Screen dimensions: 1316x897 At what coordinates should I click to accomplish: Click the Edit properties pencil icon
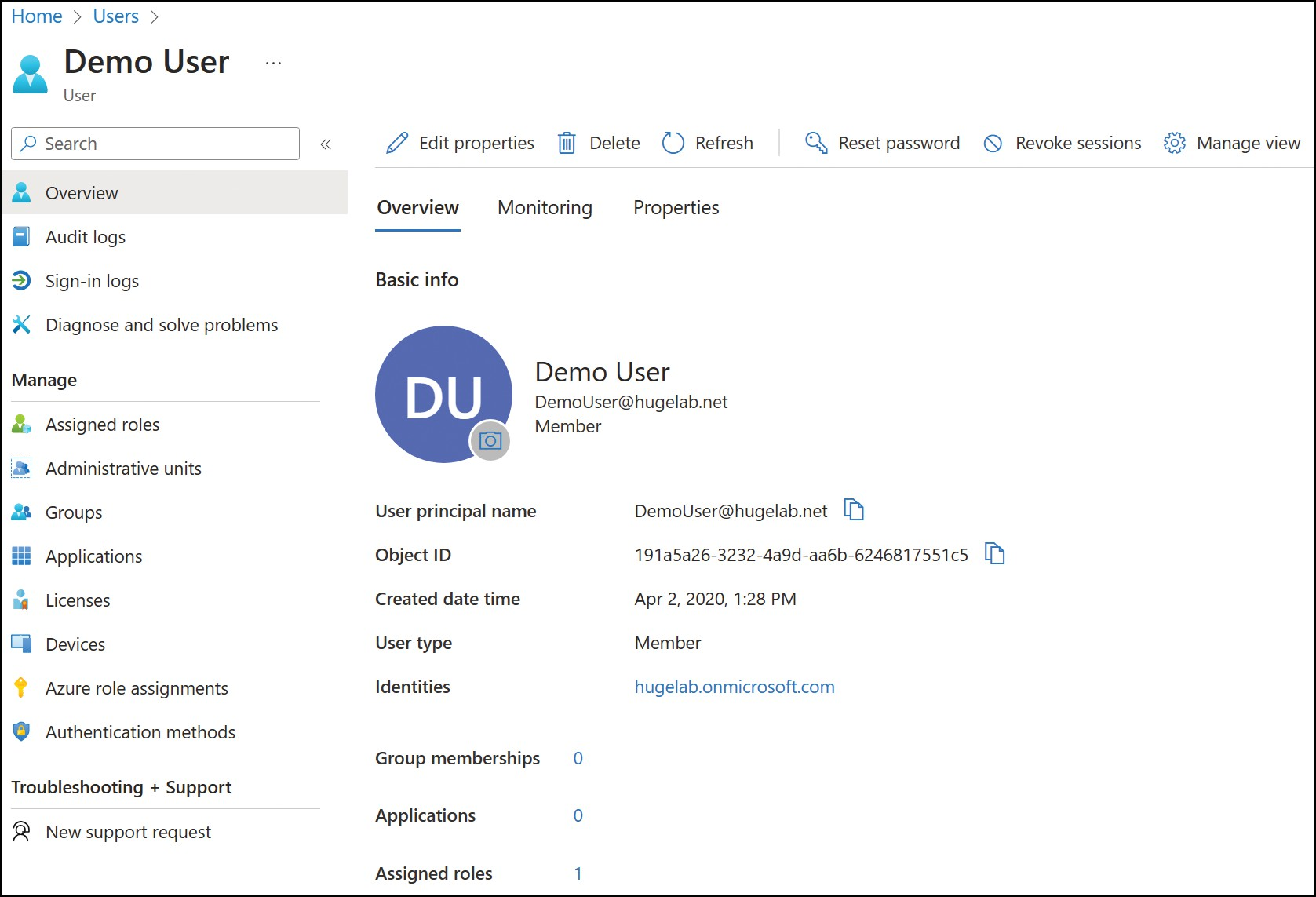pyautogui.click(x=397, y=144)
